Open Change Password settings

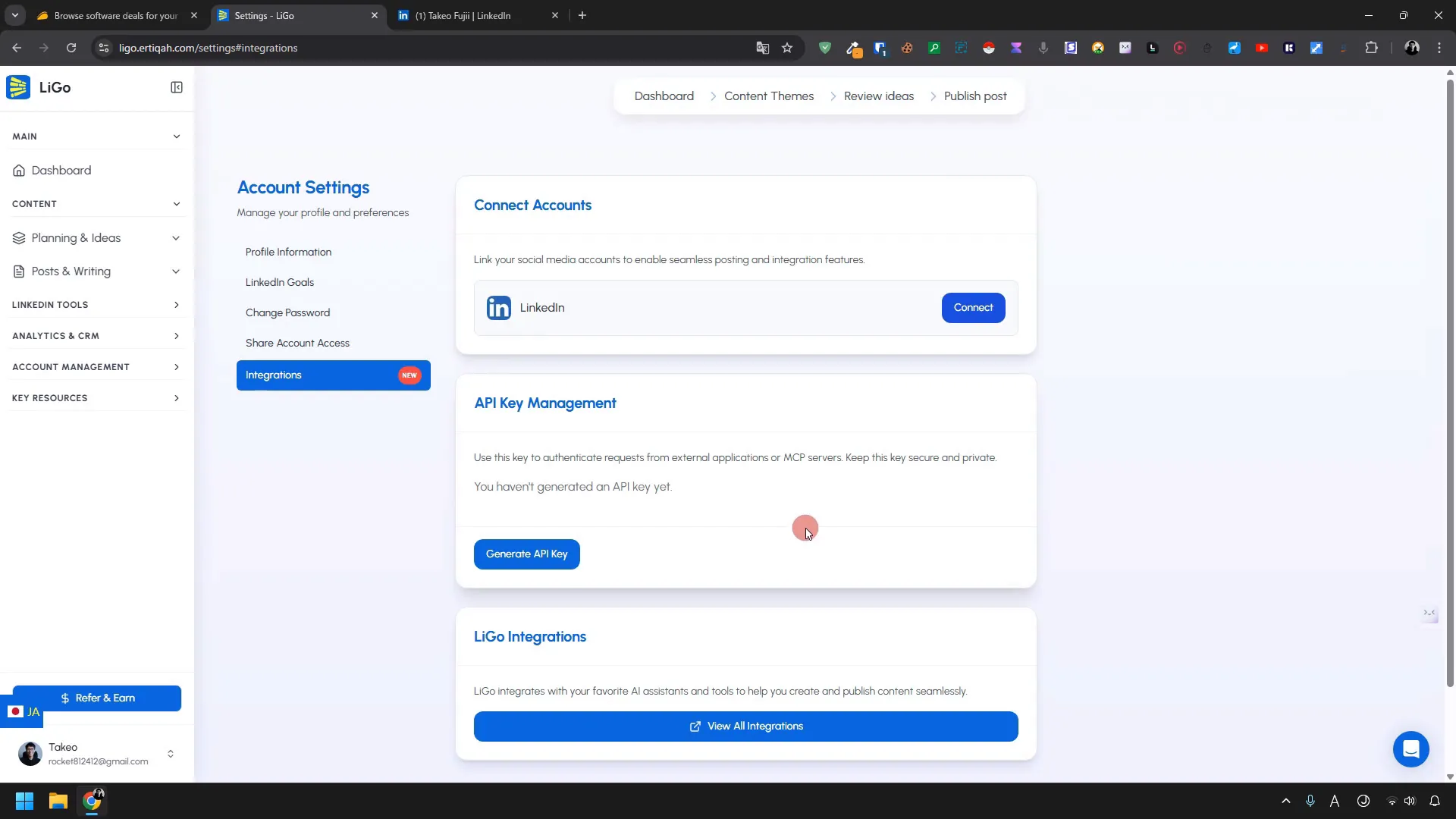(287, 312)
